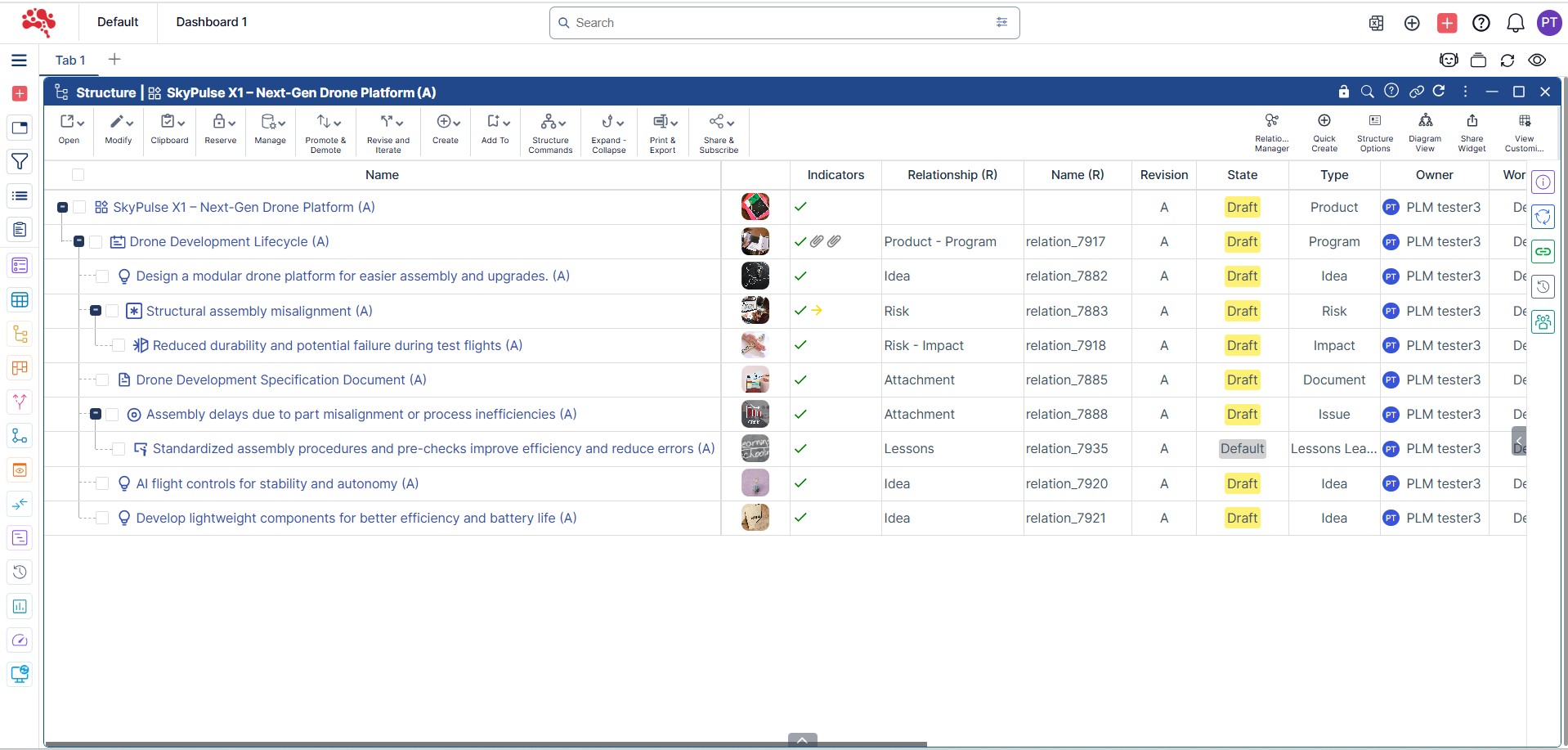Click the Share Widget icon
This screenshot has height=750, width=1568.
coord(1471,132)
